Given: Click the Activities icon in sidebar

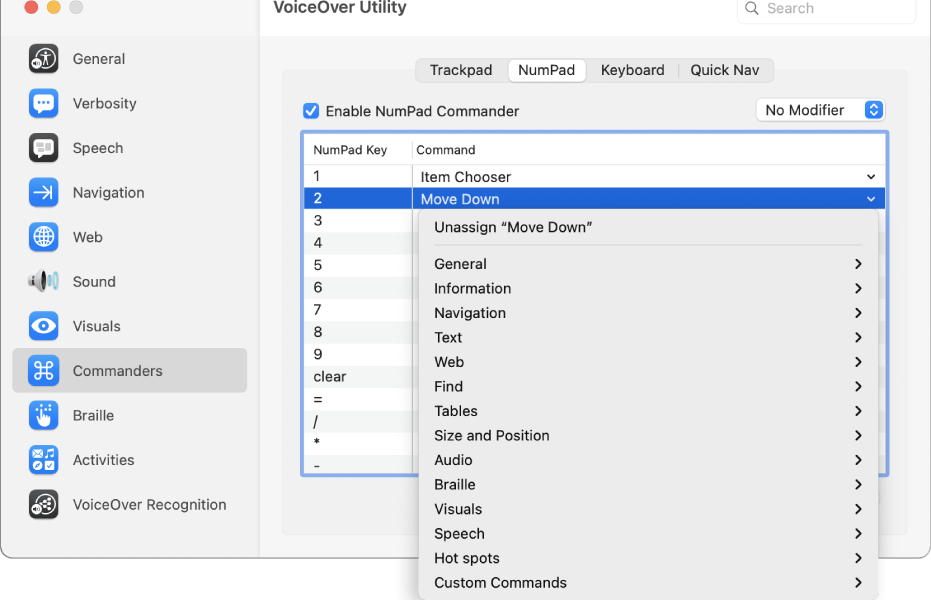Looking at the screenshot, I should tap(43, 459).
